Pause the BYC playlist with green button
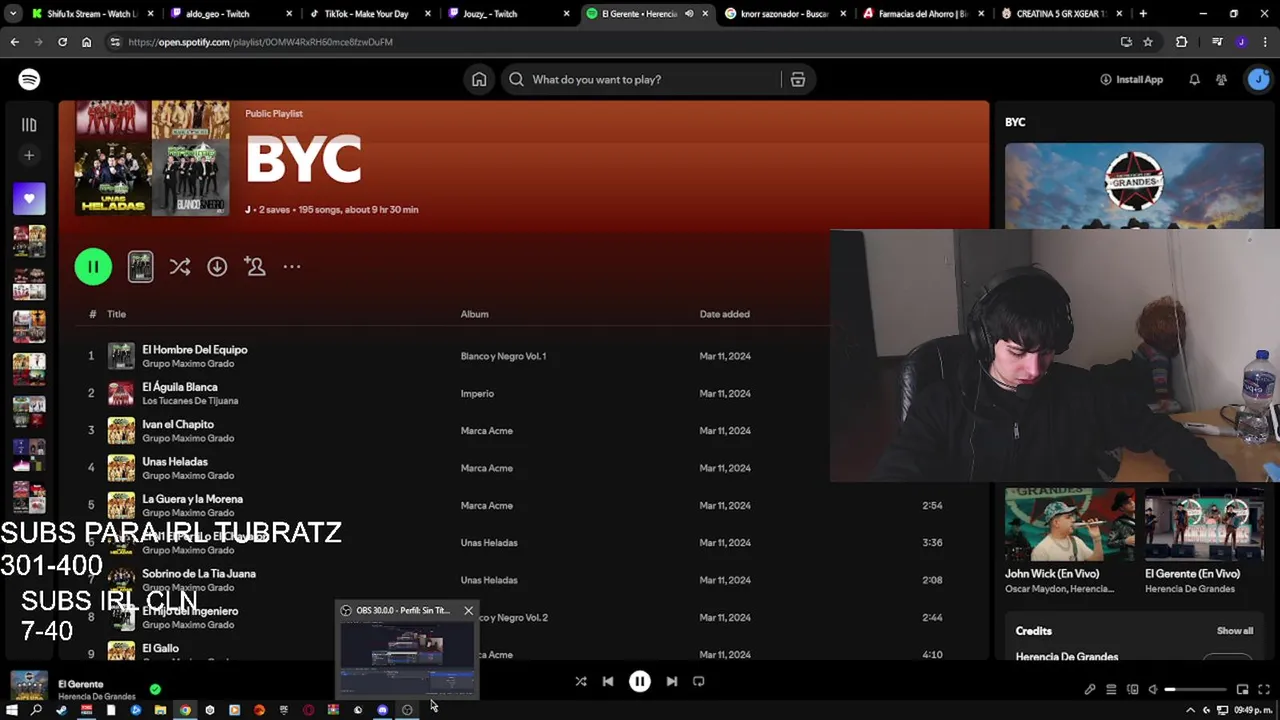The height and width of the screenshot is (720, 1280). 93,266
